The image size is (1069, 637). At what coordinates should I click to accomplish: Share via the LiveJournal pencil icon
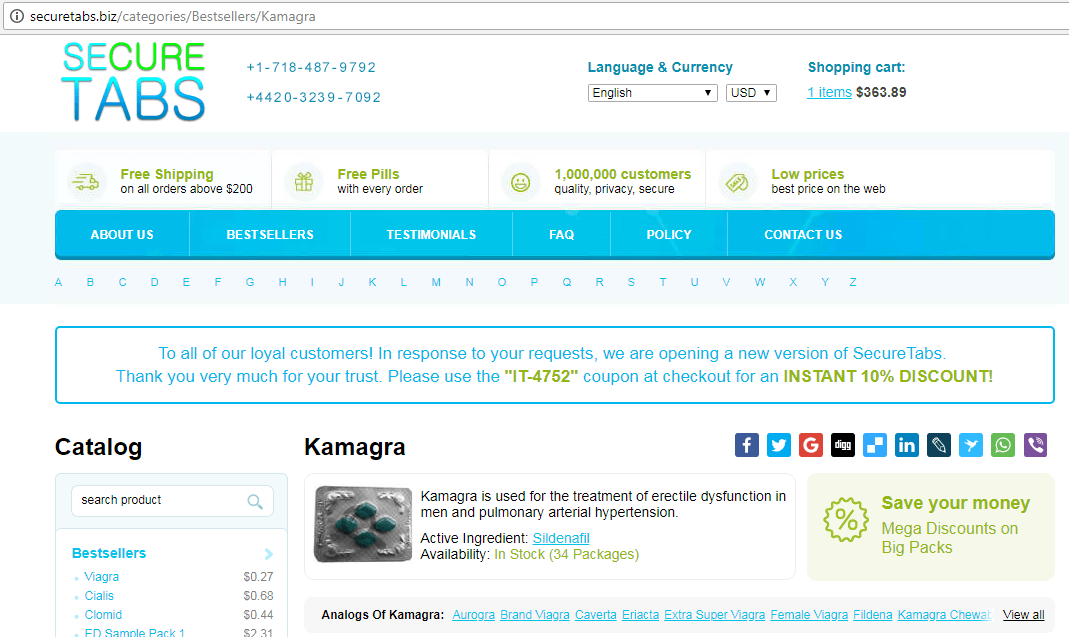coord(939,445)
